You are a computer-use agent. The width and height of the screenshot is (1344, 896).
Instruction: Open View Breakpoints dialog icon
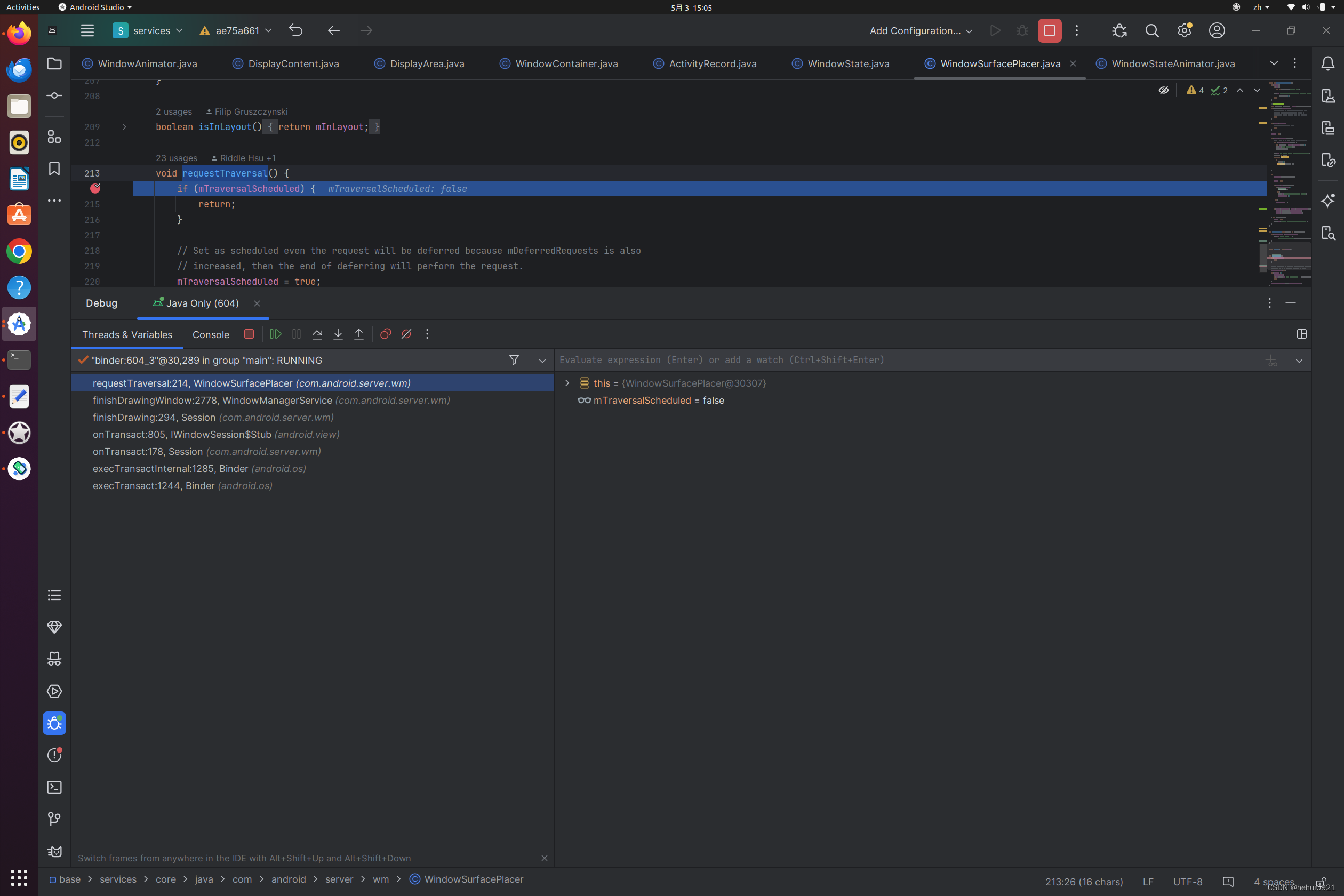point(386,334)
